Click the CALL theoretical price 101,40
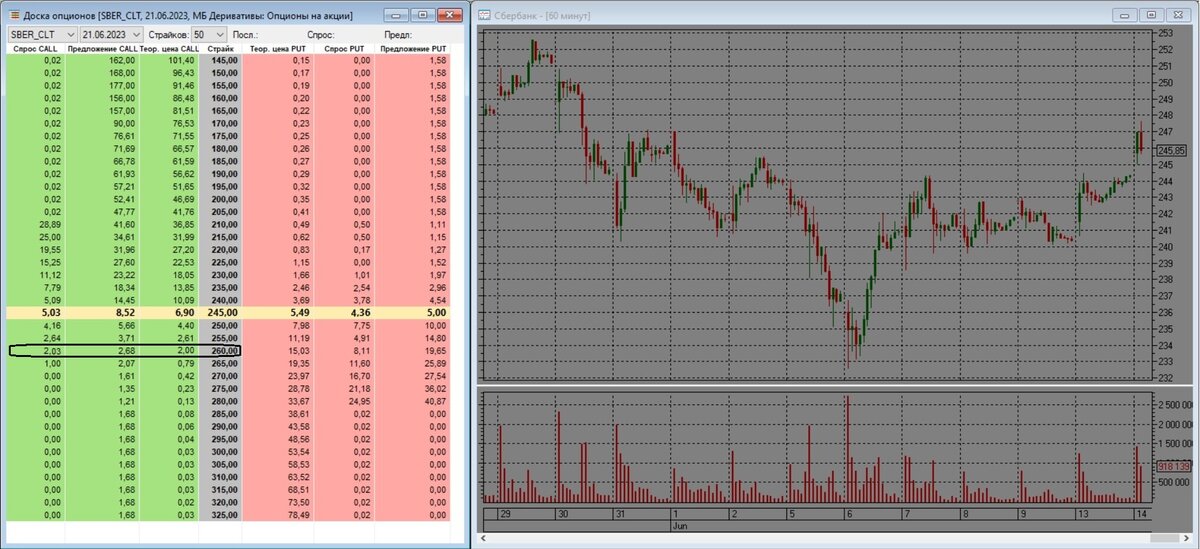This screenshot has height=549, width=1200. pos(181,60)
